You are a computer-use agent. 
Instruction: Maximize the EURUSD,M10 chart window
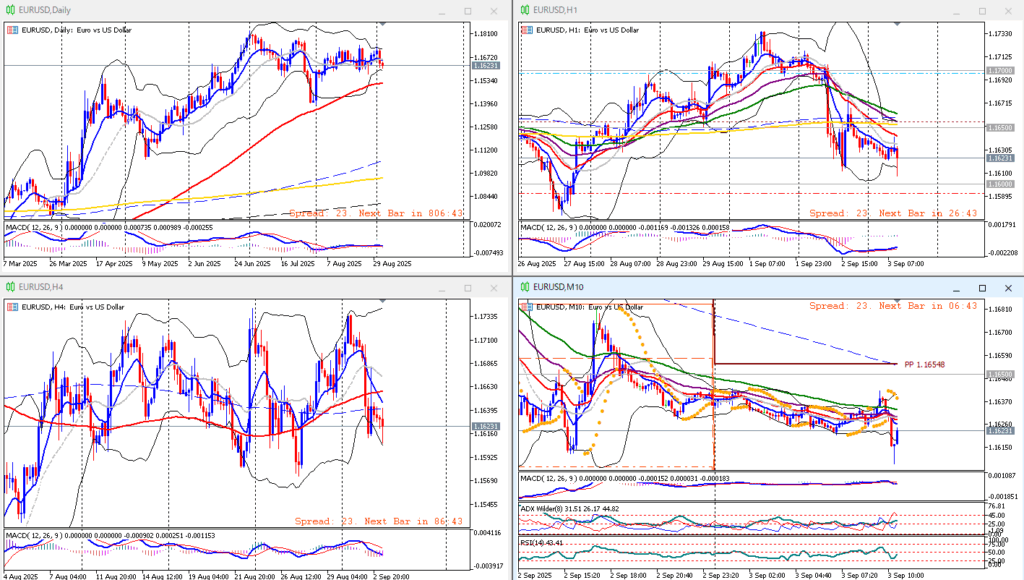point(982,288)
